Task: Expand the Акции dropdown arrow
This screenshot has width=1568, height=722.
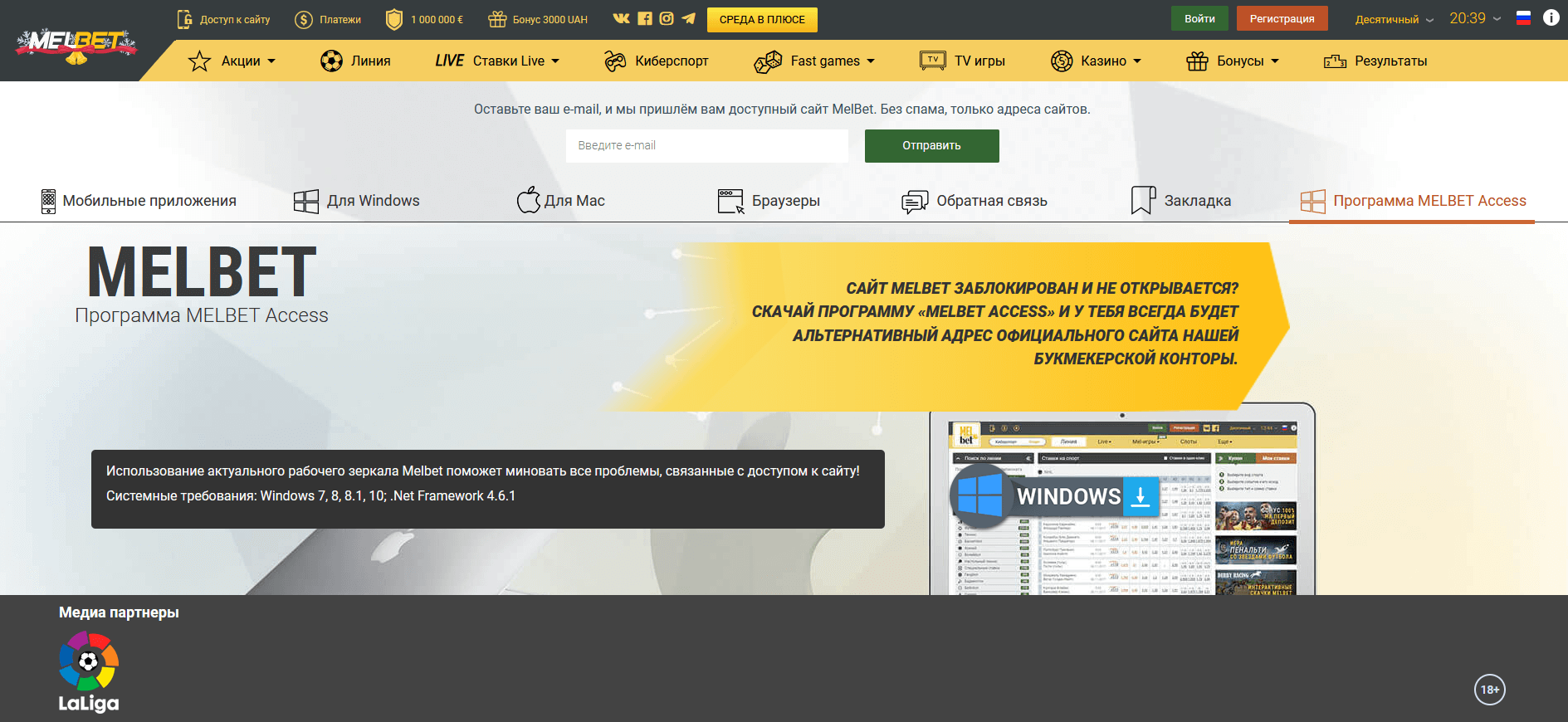Action: tap(271, 61)
